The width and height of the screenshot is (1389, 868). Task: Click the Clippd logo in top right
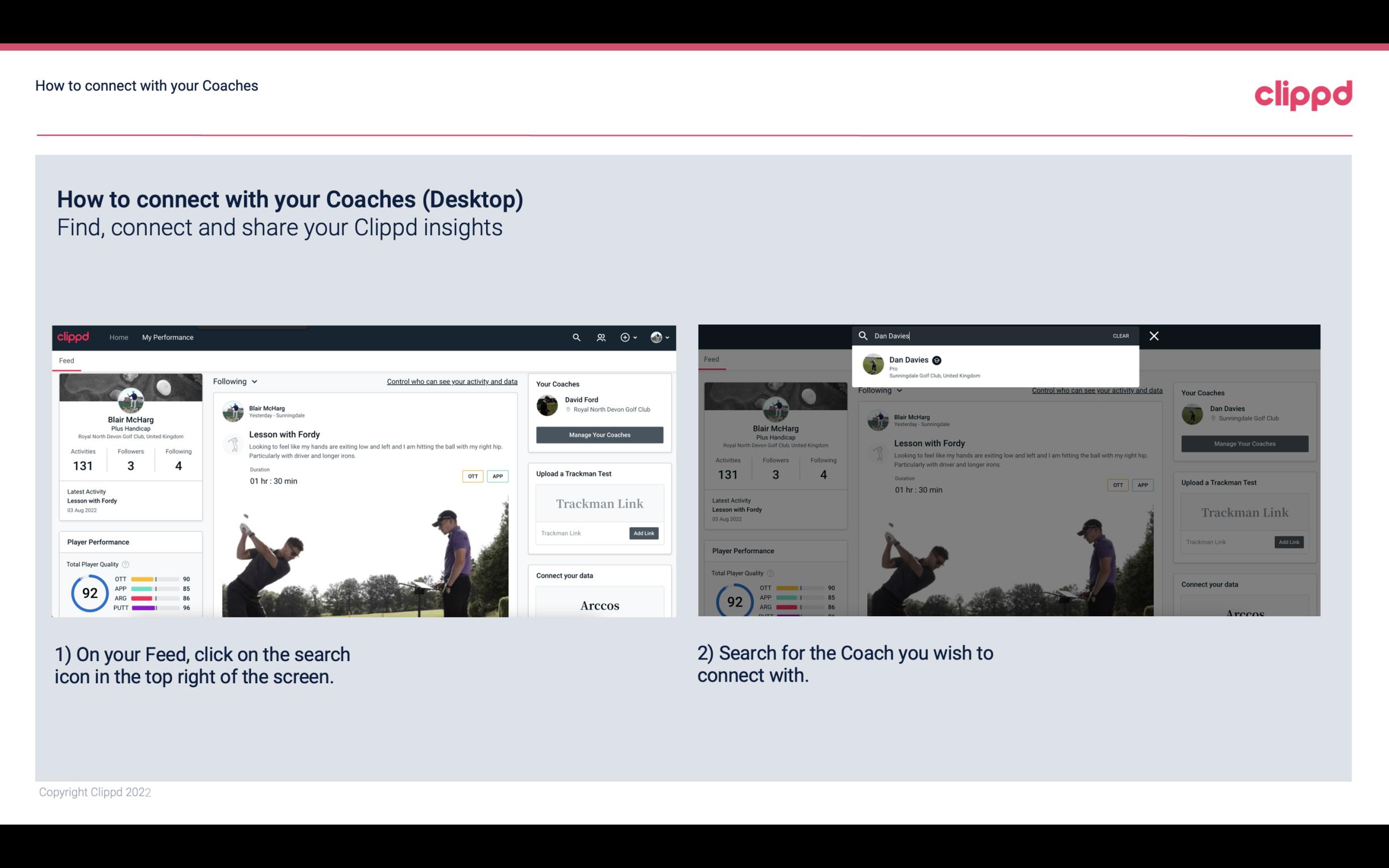point(1303,93)
